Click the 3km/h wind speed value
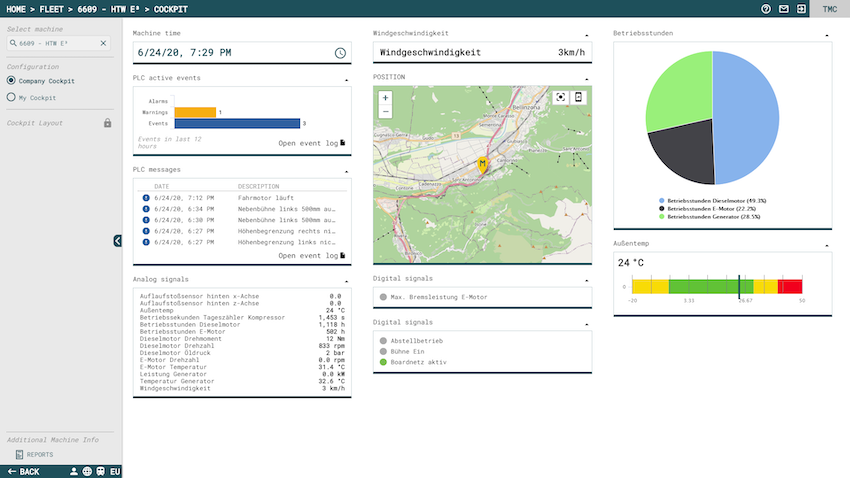850x478 pixels. point(571,53)
